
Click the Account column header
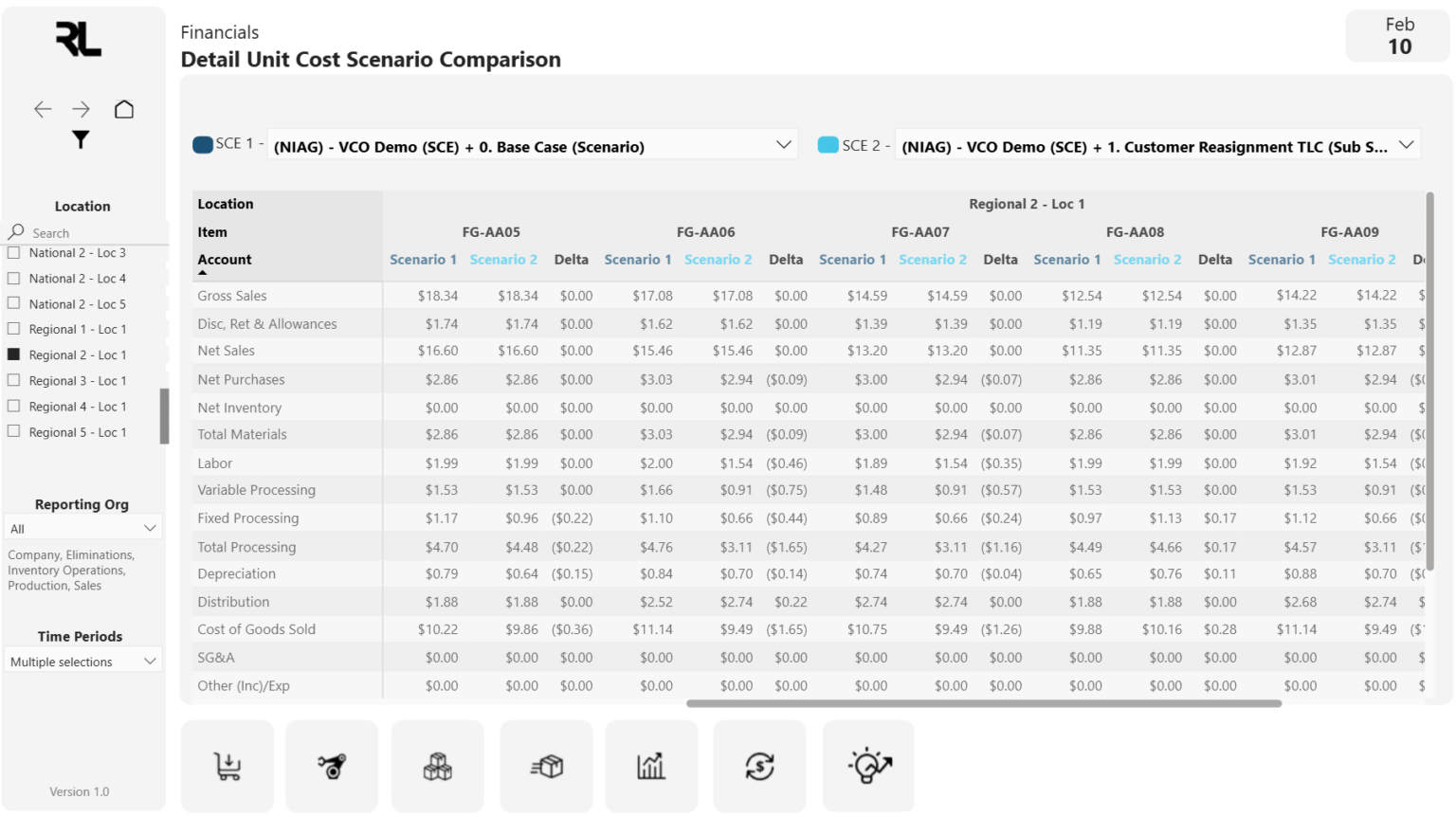click(x=225, y=260)
